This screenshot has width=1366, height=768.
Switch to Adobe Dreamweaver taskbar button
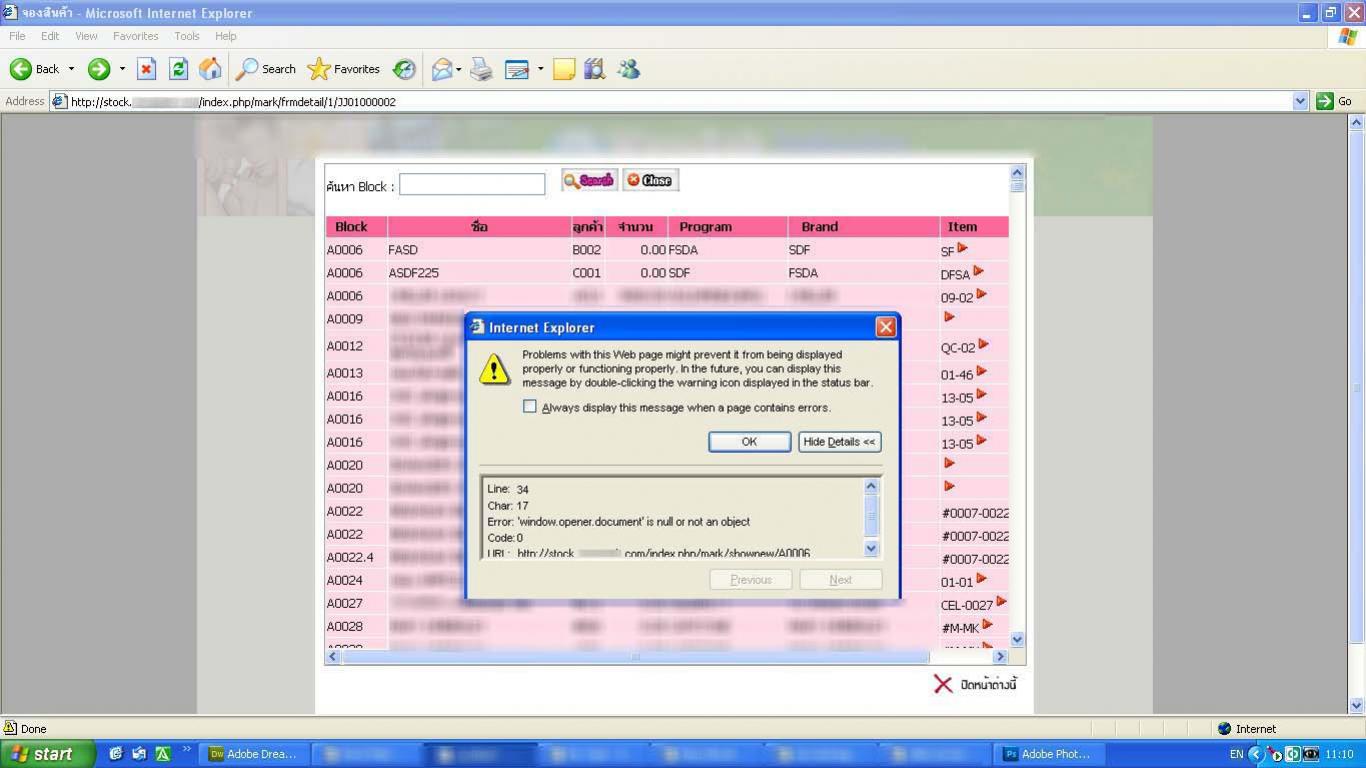256,754
